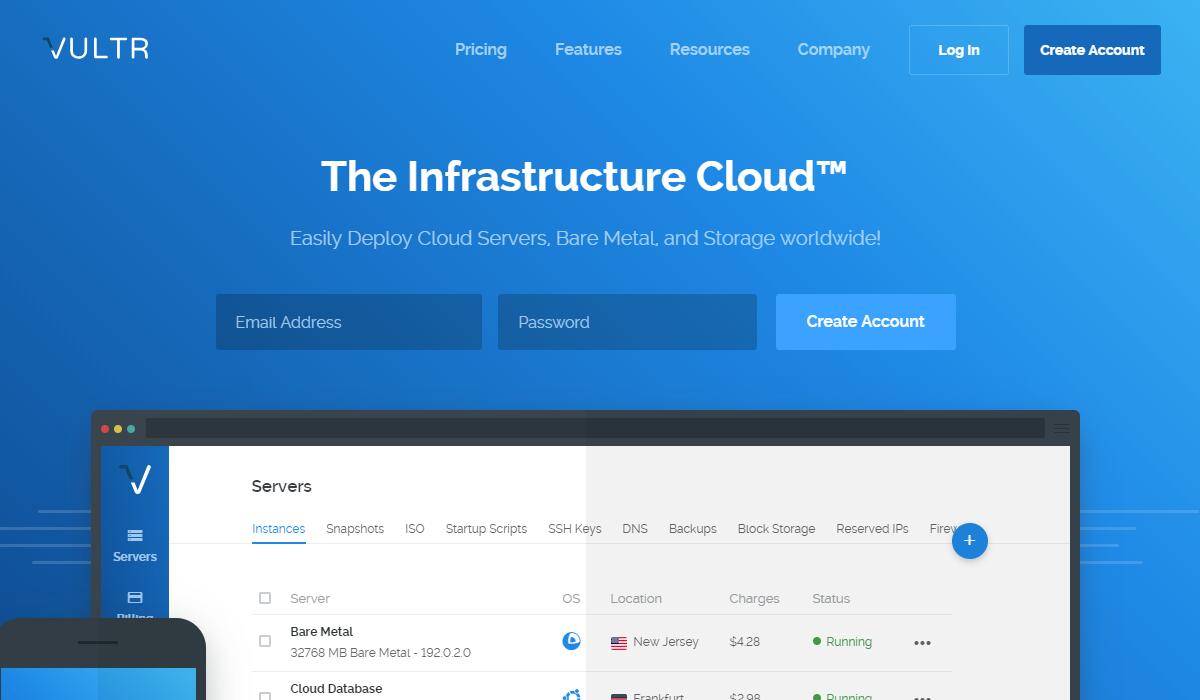1200x700 pixels.
Task: Check the Cloud Database row checkbox
Action: (x=265, y=695)
